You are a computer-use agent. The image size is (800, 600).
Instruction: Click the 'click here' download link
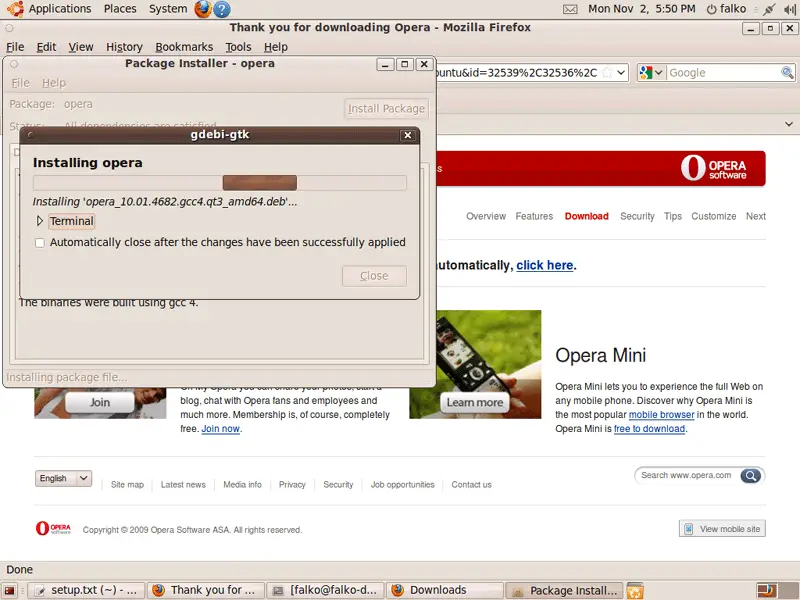point(545,265)
